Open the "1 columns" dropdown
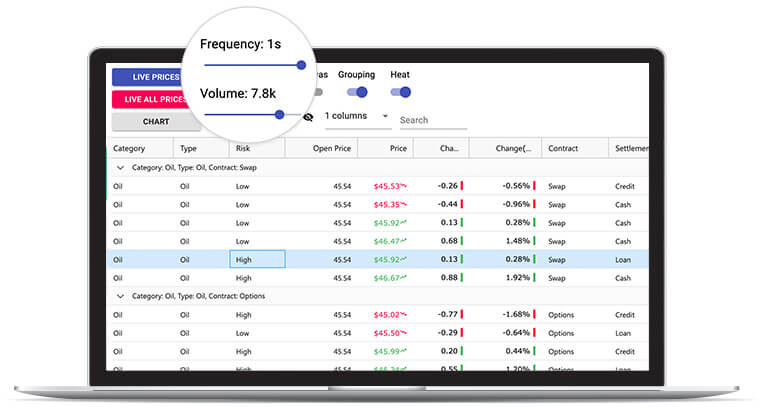This screenshot has height=407, width=768. click(x=357, y=116)
